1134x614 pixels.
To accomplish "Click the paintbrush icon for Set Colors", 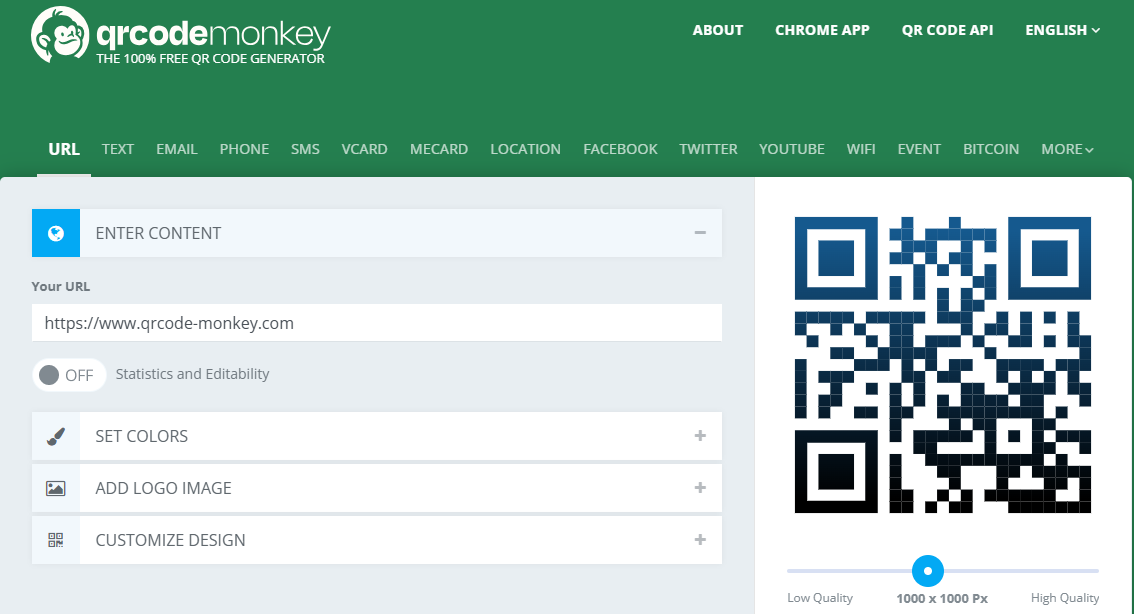I will (x=56, y=436).
